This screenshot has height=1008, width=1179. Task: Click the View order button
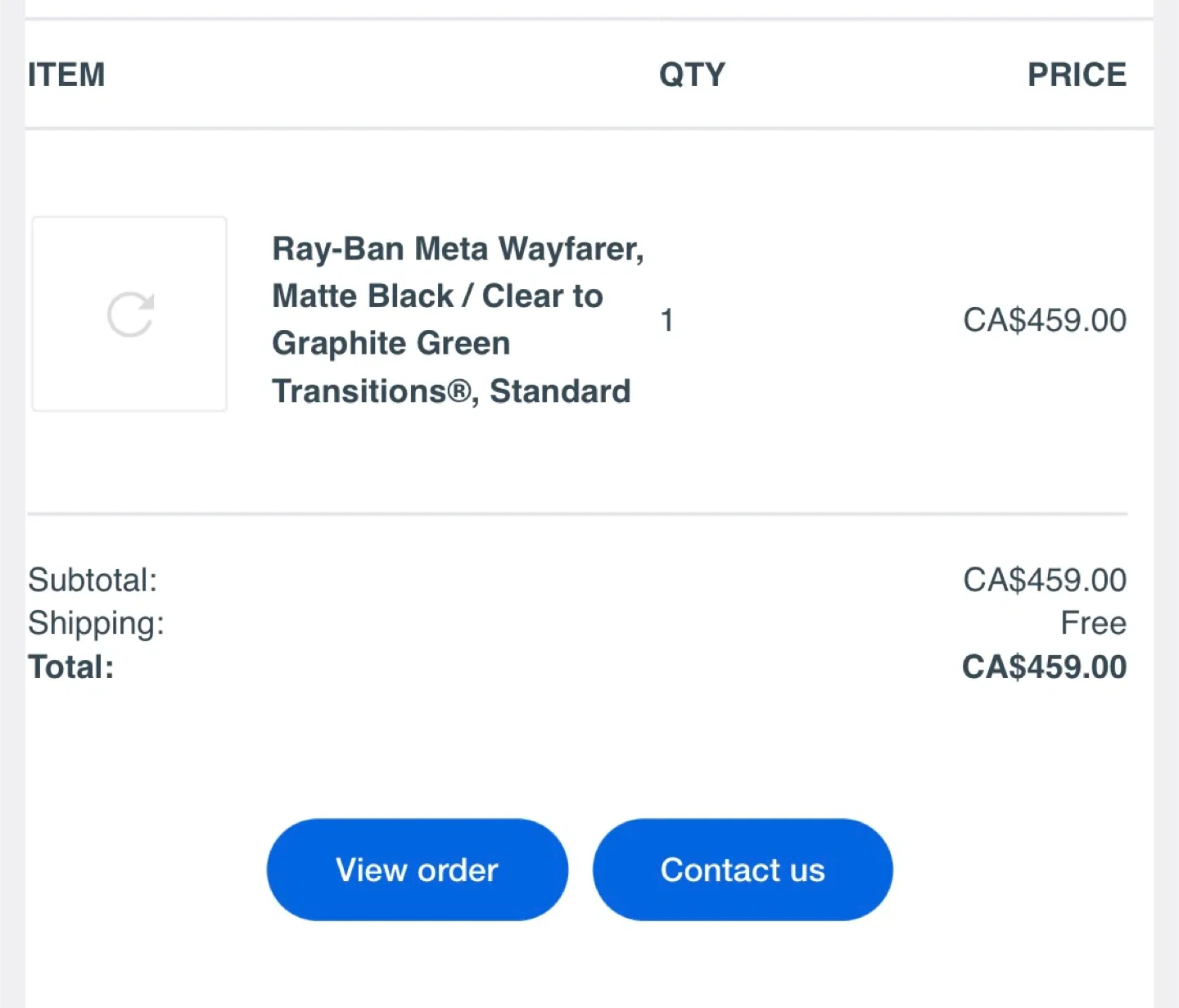(417, 870)
